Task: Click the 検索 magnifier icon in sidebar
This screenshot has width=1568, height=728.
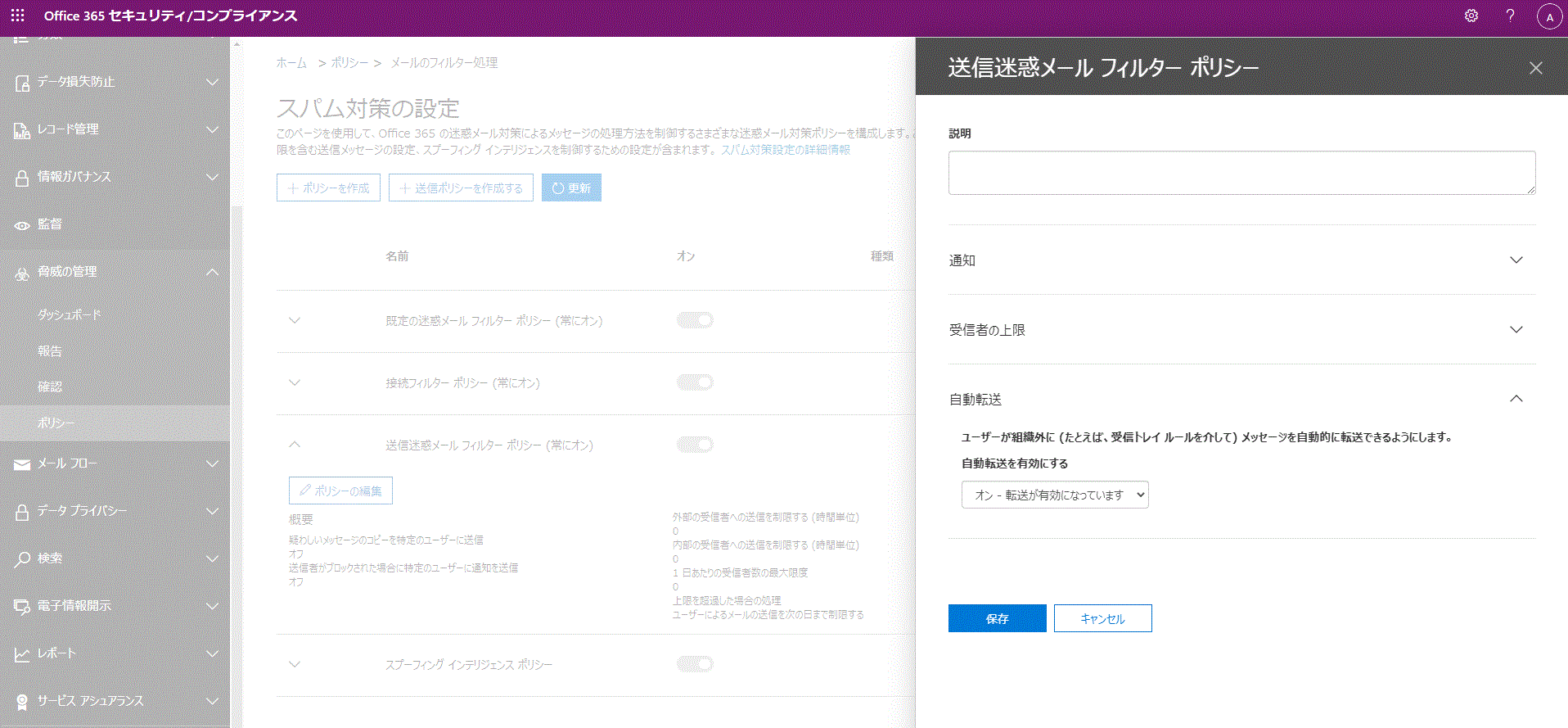Action: click(x=22, y=559)
